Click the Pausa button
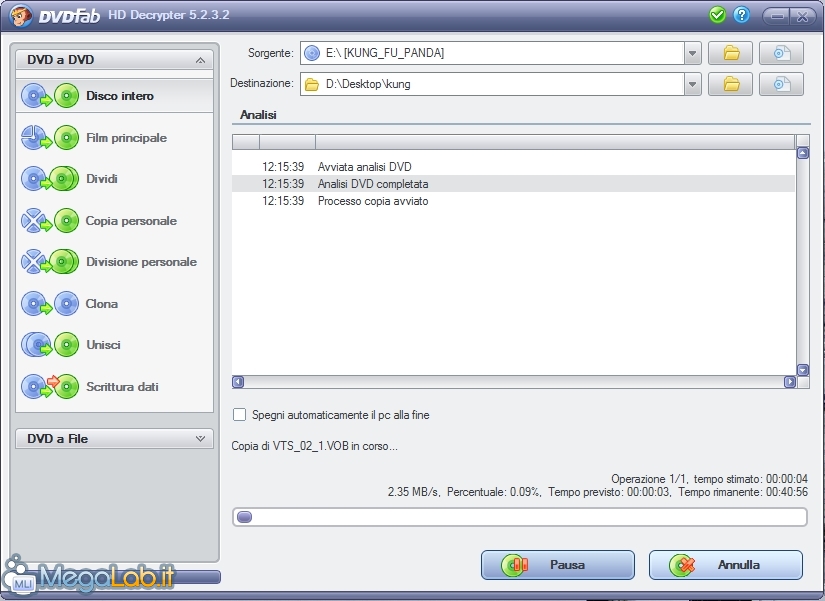This screenshot has height=601, width=825. (x=558, y=565)
